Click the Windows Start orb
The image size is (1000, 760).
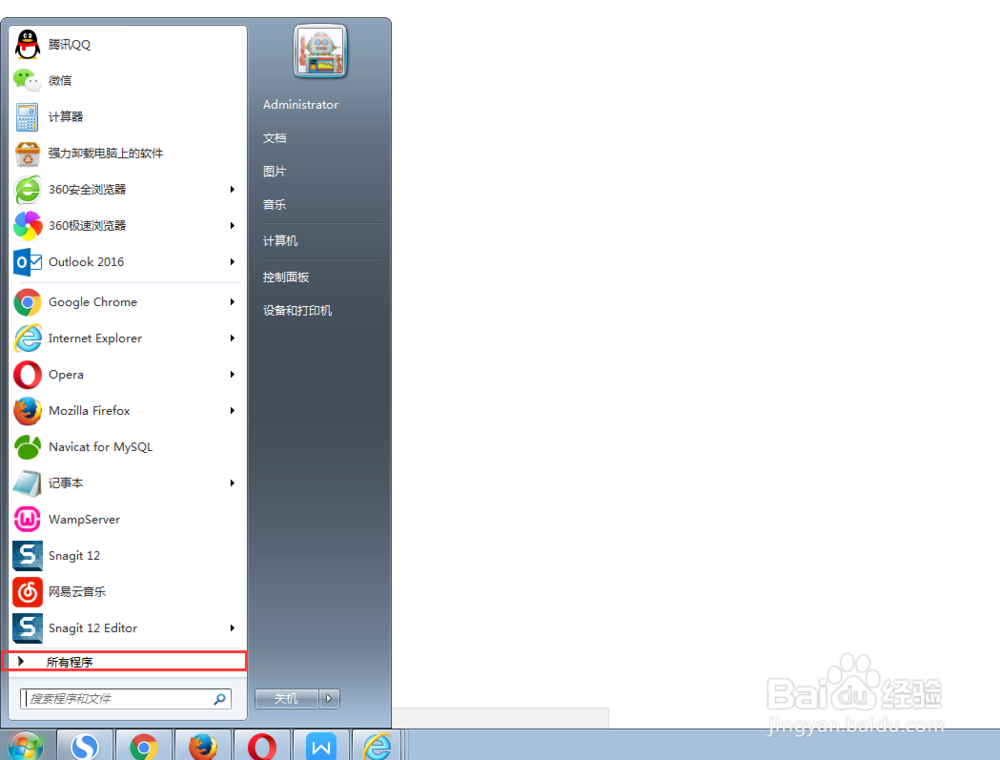click(x=26, y=746)
